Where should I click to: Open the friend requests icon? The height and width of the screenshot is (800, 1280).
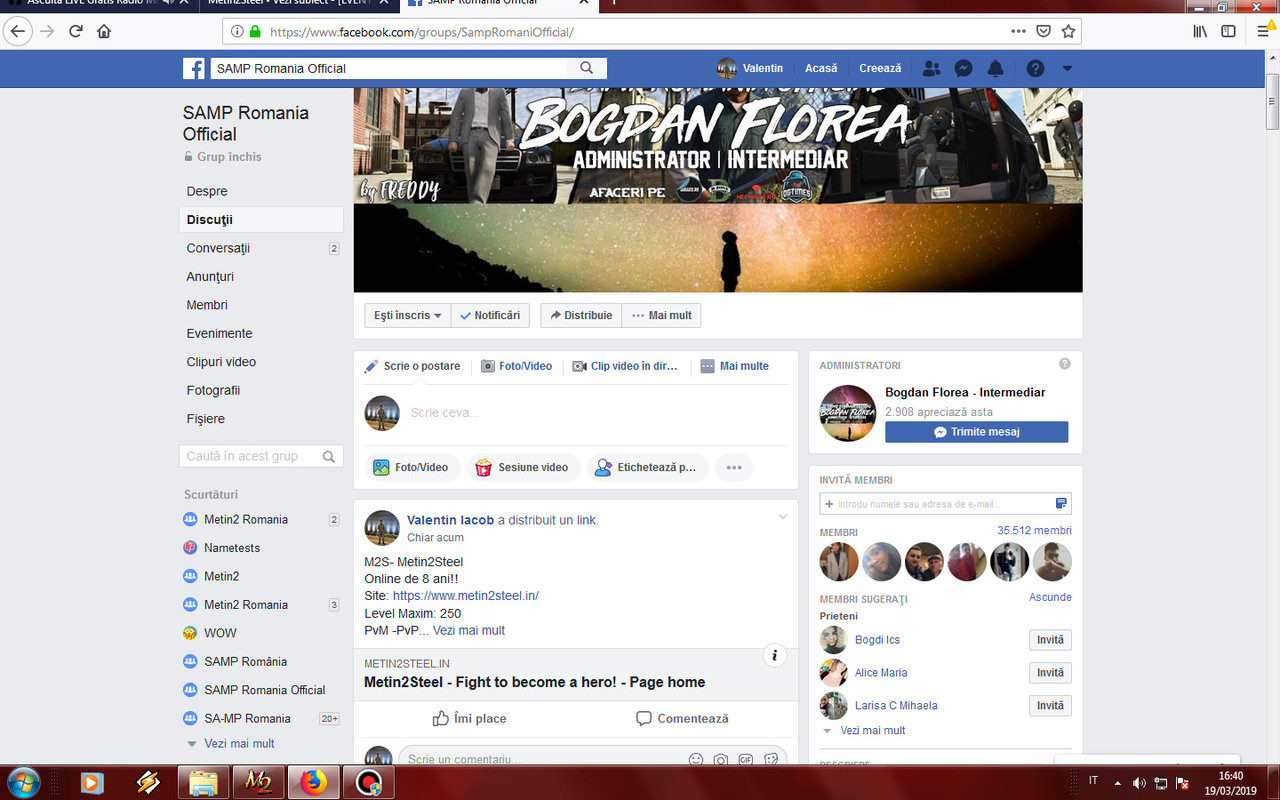(931, 68)
